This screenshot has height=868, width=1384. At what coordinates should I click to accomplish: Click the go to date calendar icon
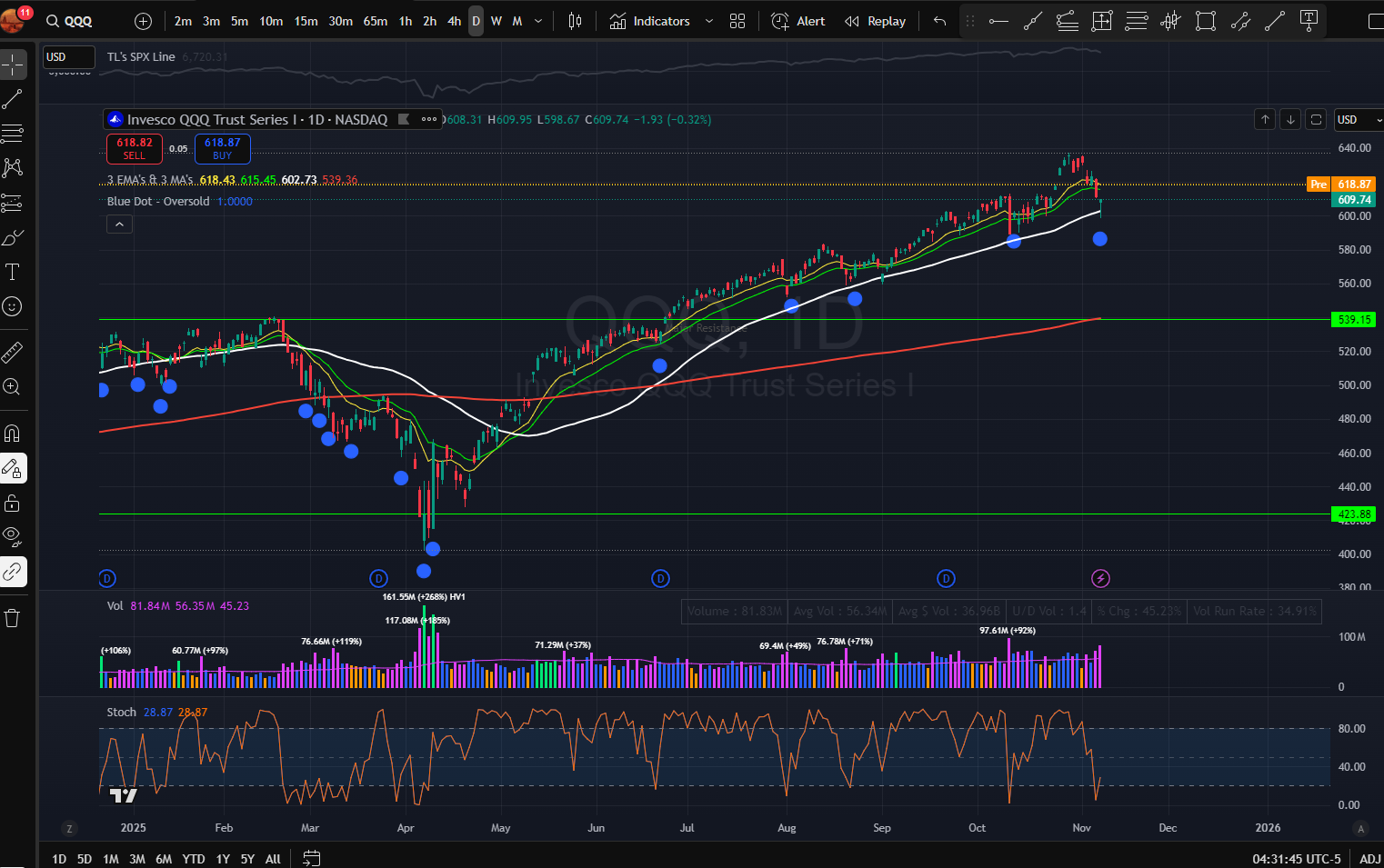pyautogui.click(x=311, y=858)
